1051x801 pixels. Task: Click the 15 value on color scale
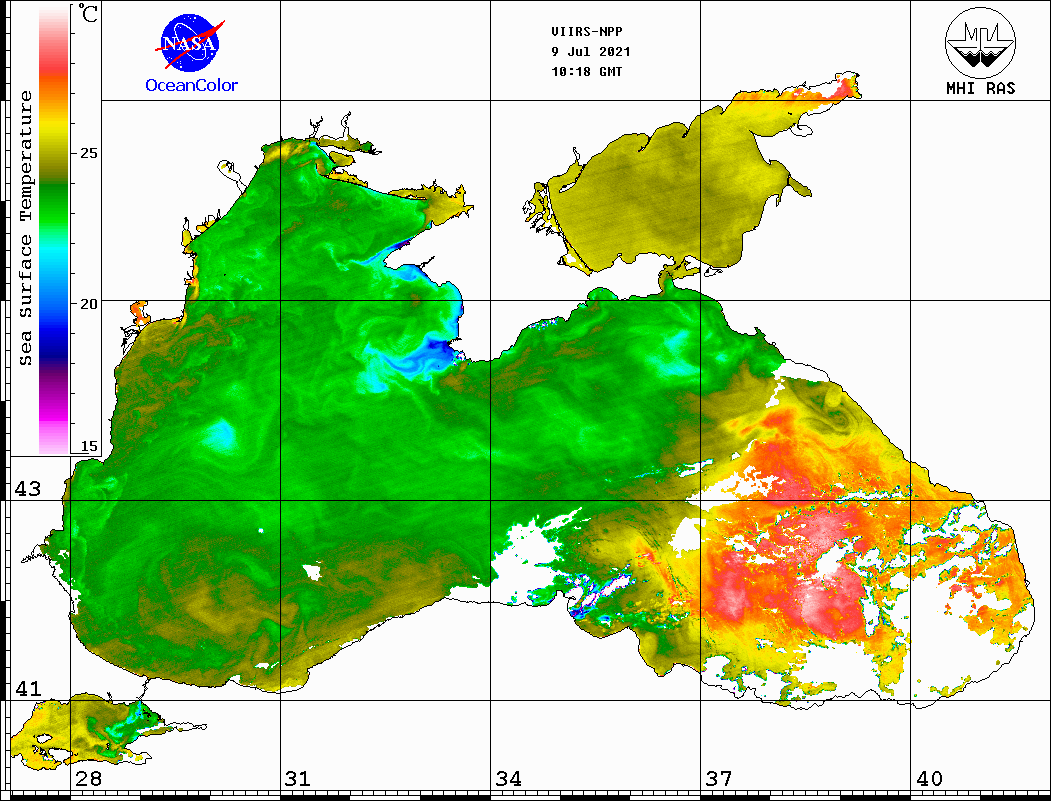(x=88, y=446)
